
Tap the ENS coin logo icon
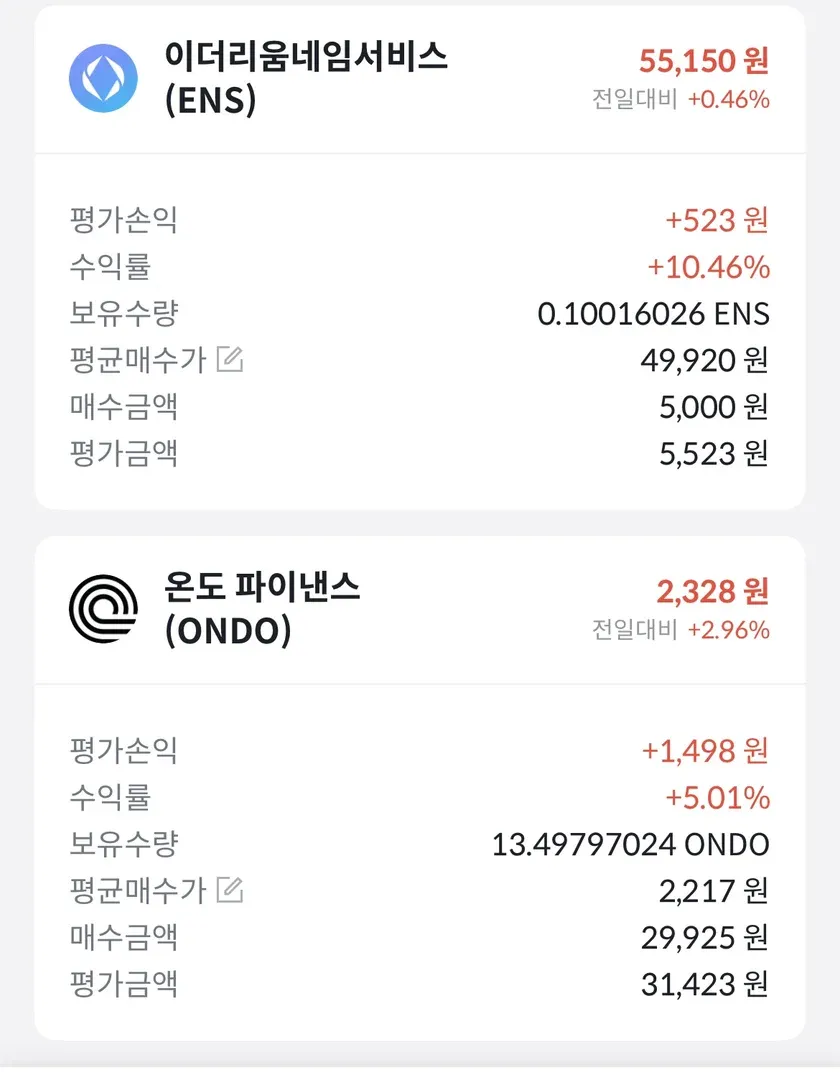[x=103, y=79]
